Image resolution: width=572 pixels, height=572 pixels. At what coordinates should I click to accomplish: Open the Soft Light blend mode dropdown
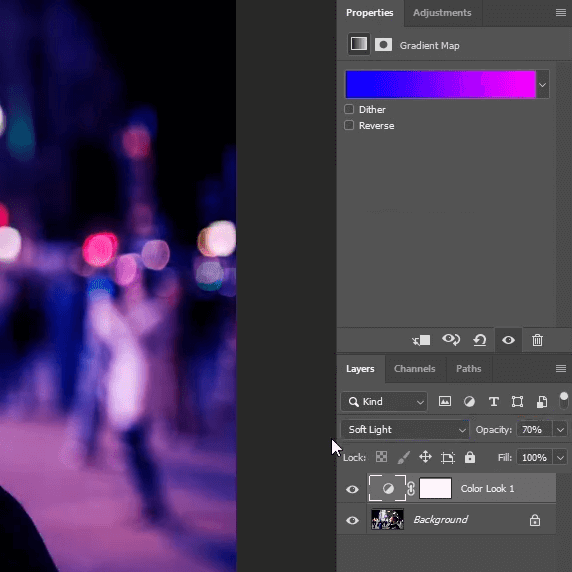coord(405,430)
